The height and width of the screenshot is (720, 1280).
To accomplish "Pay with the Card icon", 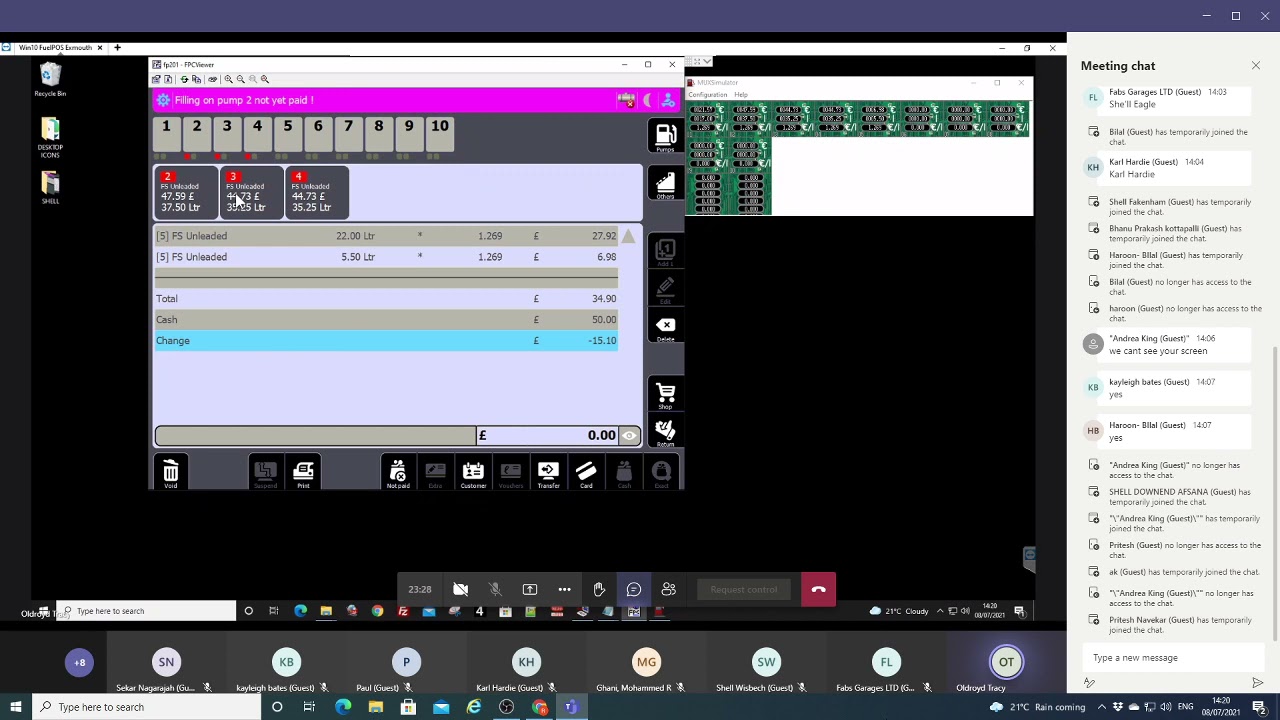I will [586, 472].
